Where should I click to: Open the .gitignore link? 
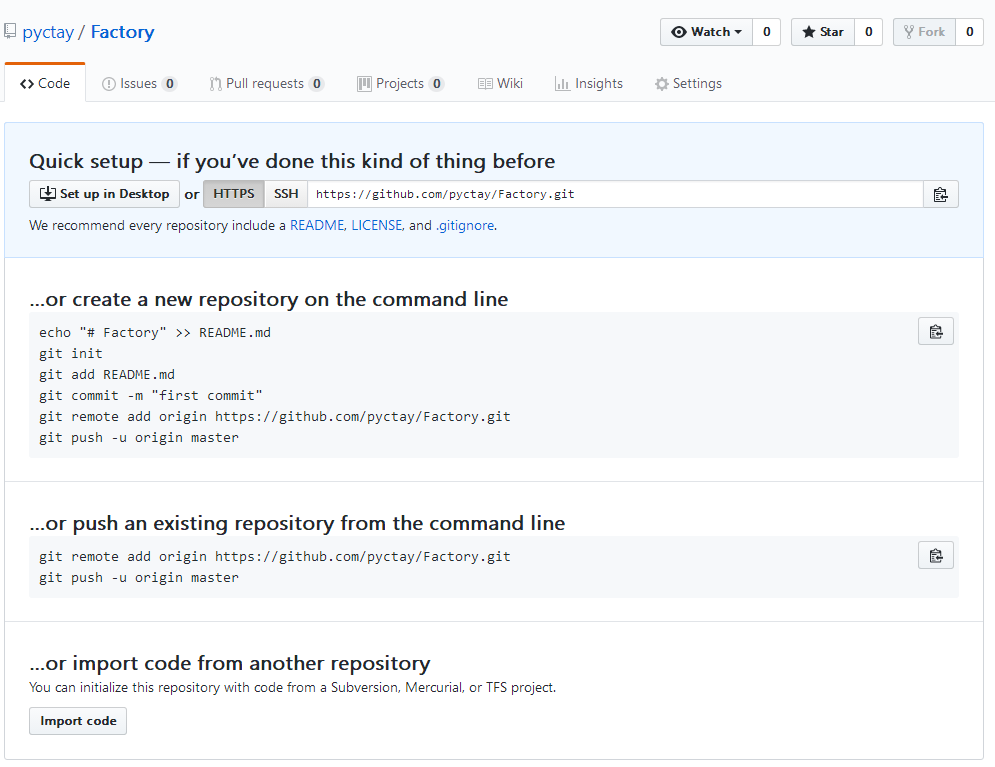465,225
